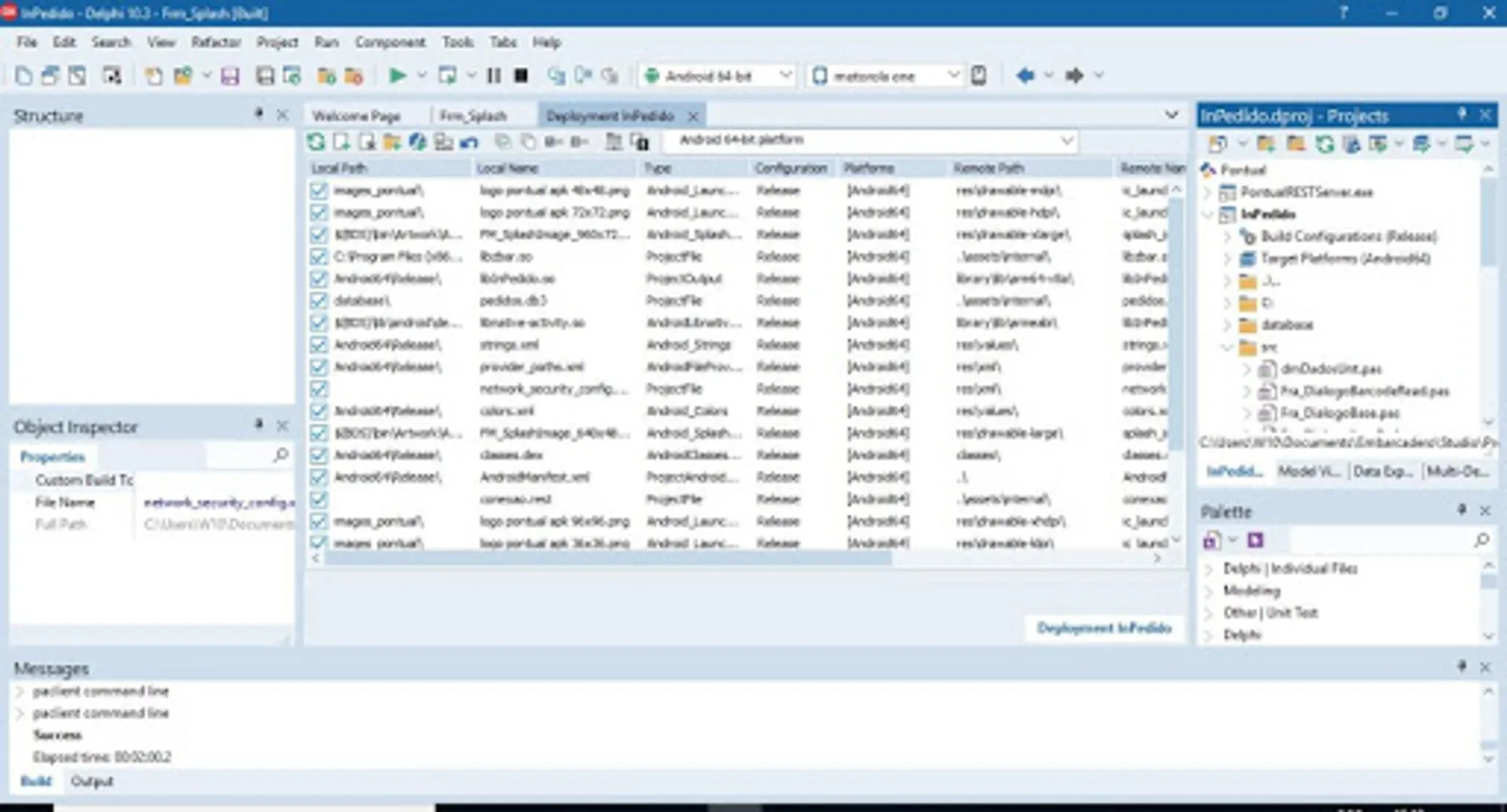Click the green Sync icon in Projects toolbar
Viewport: 1507px width, 812px height.
[1324, 143]
